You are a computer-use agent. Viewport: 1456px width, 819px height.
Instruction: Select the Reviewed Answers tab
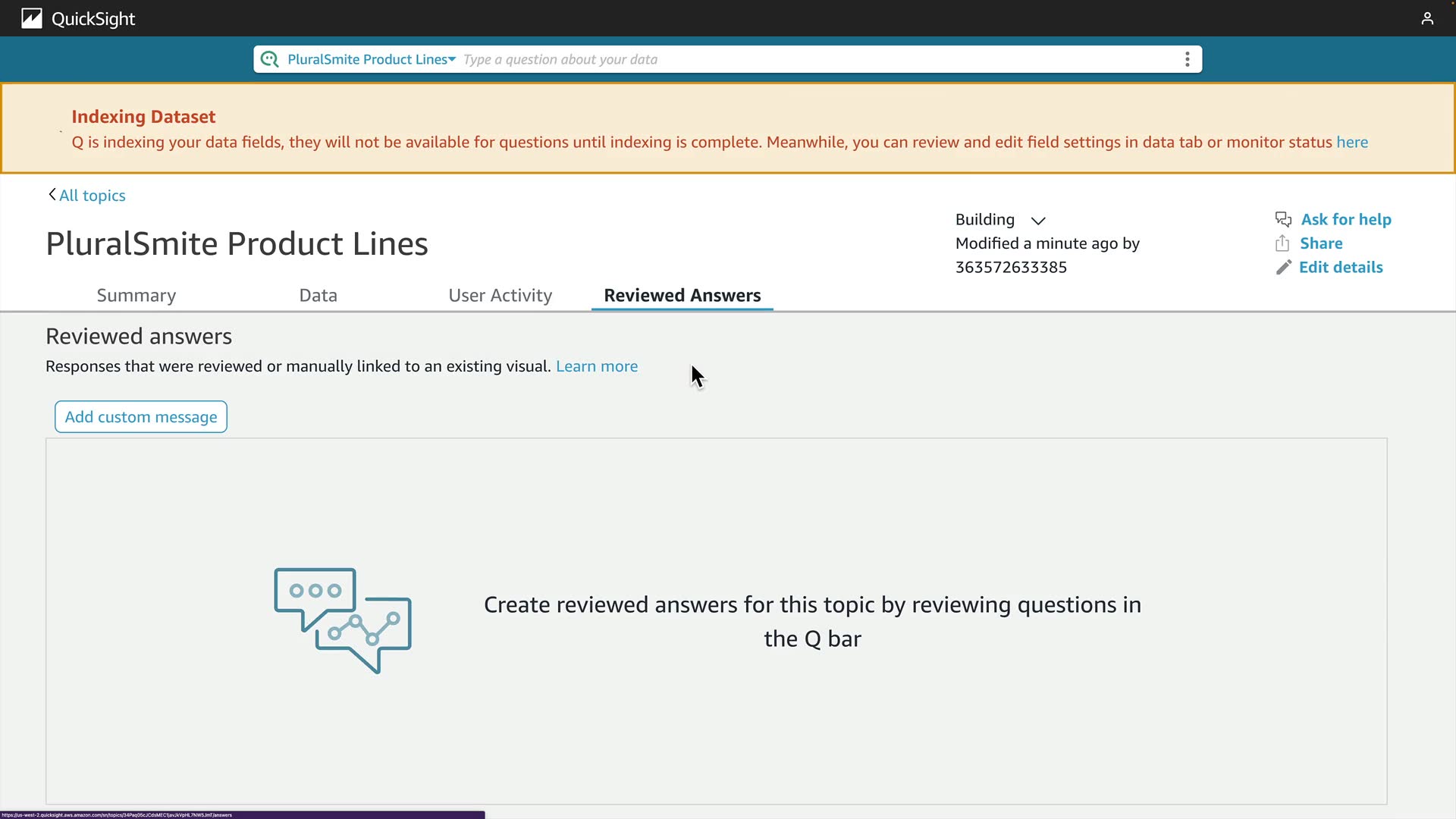tap(682, 295)
